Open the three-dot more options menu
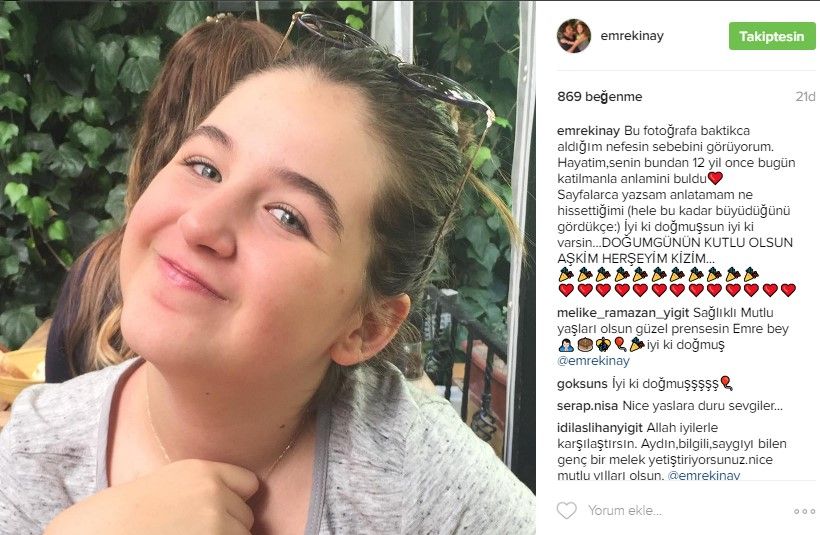 click(x=804, y=511)
